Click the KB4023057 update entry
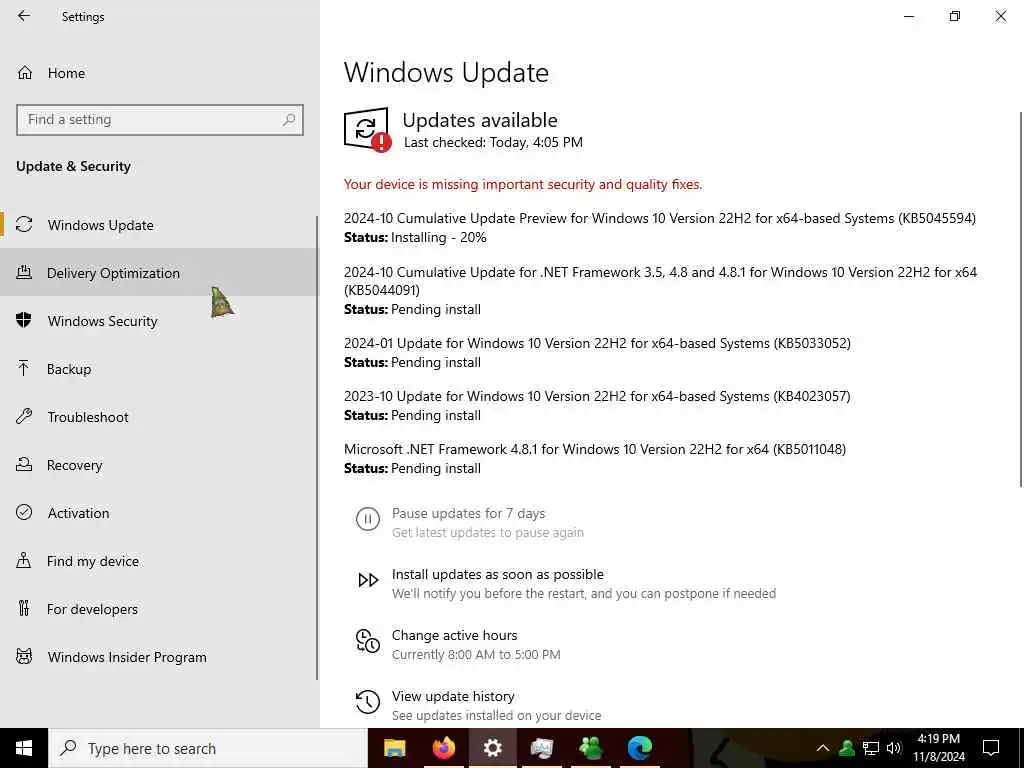The height and width of the screenshot is (768, 1024). pyautogui.click(x=597, y=396)
